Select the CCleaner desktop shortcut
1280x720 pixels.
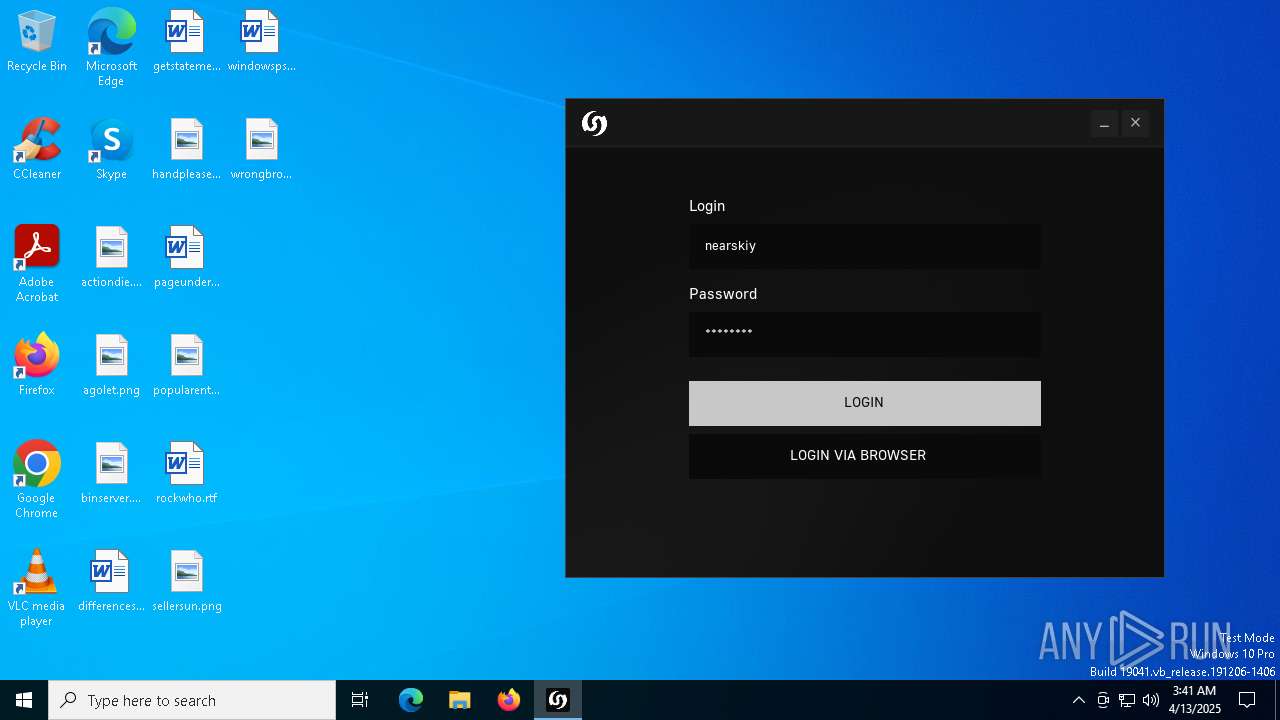(37, 150)
